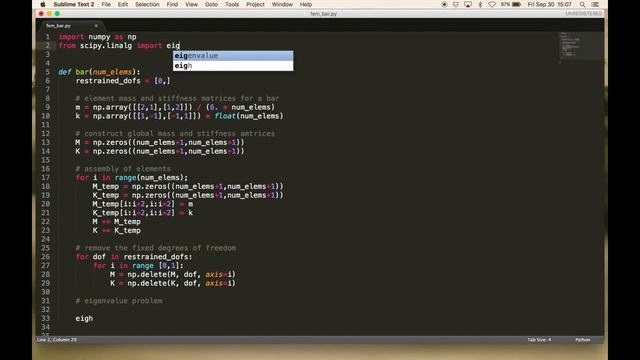Click the 'def bar(num_elems):' line

click(x=99, y=72)
